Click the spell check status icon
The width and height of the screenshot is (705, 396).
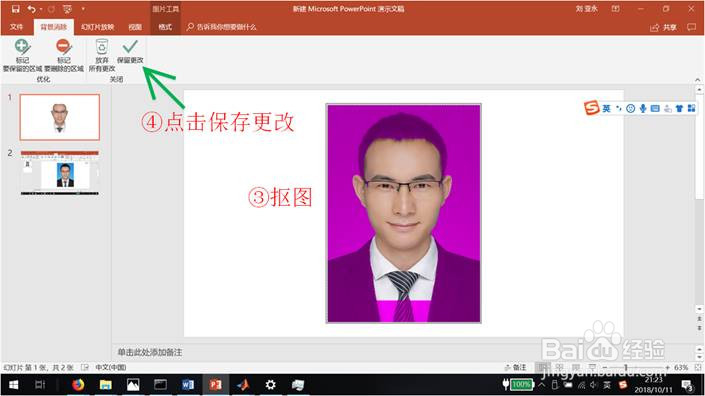(x=85, y=367)
